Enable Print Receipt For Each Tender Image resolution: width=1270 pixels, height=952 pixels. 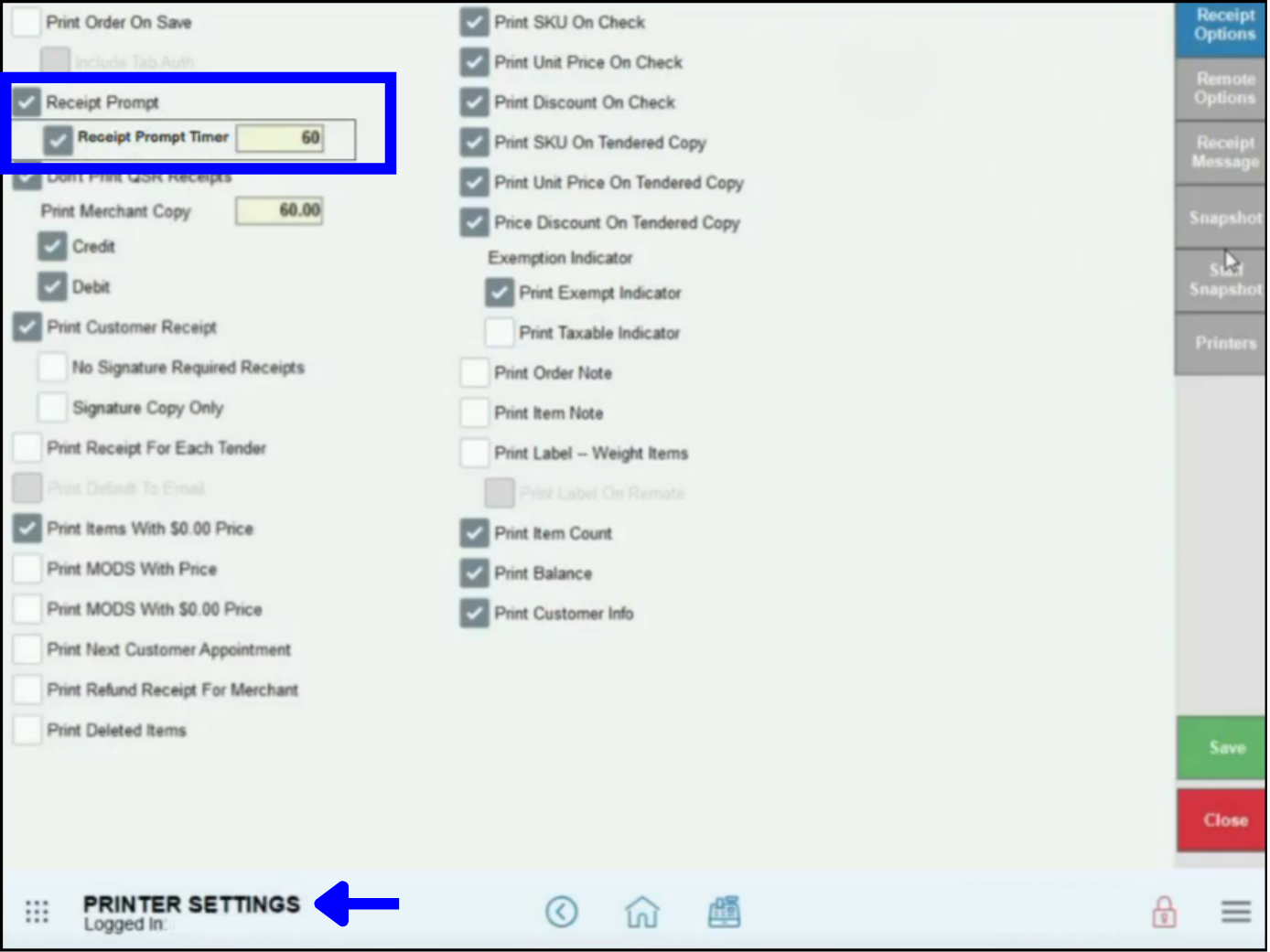(x=27, y=448)
